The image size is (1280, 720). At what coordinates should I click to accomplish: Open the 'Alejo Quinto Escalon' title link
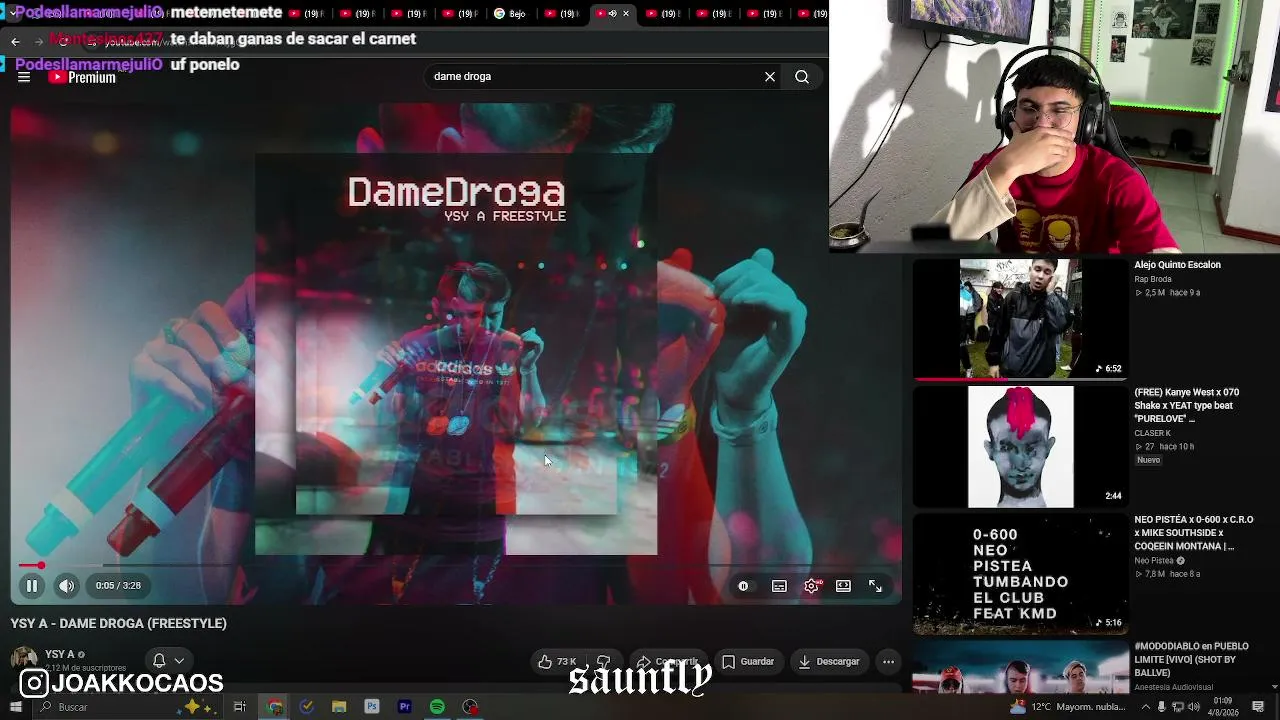click(1177, 265)
